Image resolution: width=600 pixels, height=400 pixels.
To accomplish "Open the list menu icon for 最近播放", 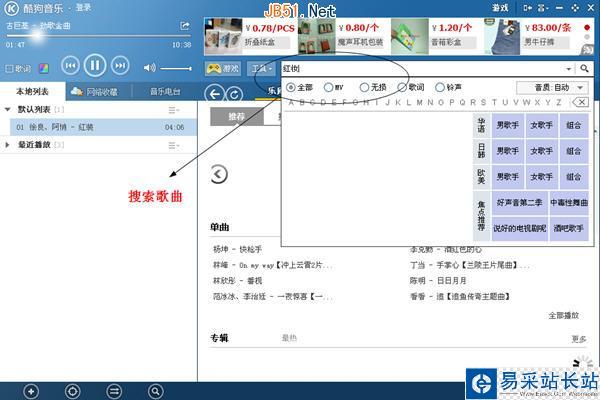I will 174,145.
